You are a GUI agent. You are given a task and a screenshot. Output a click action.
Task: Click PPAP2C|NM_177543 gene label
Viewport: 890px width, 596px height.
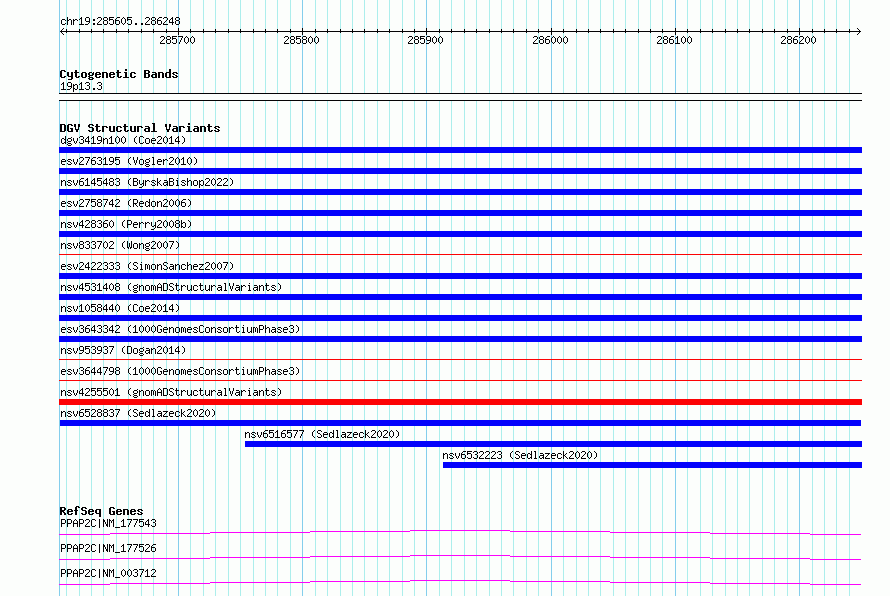[108, 523]
